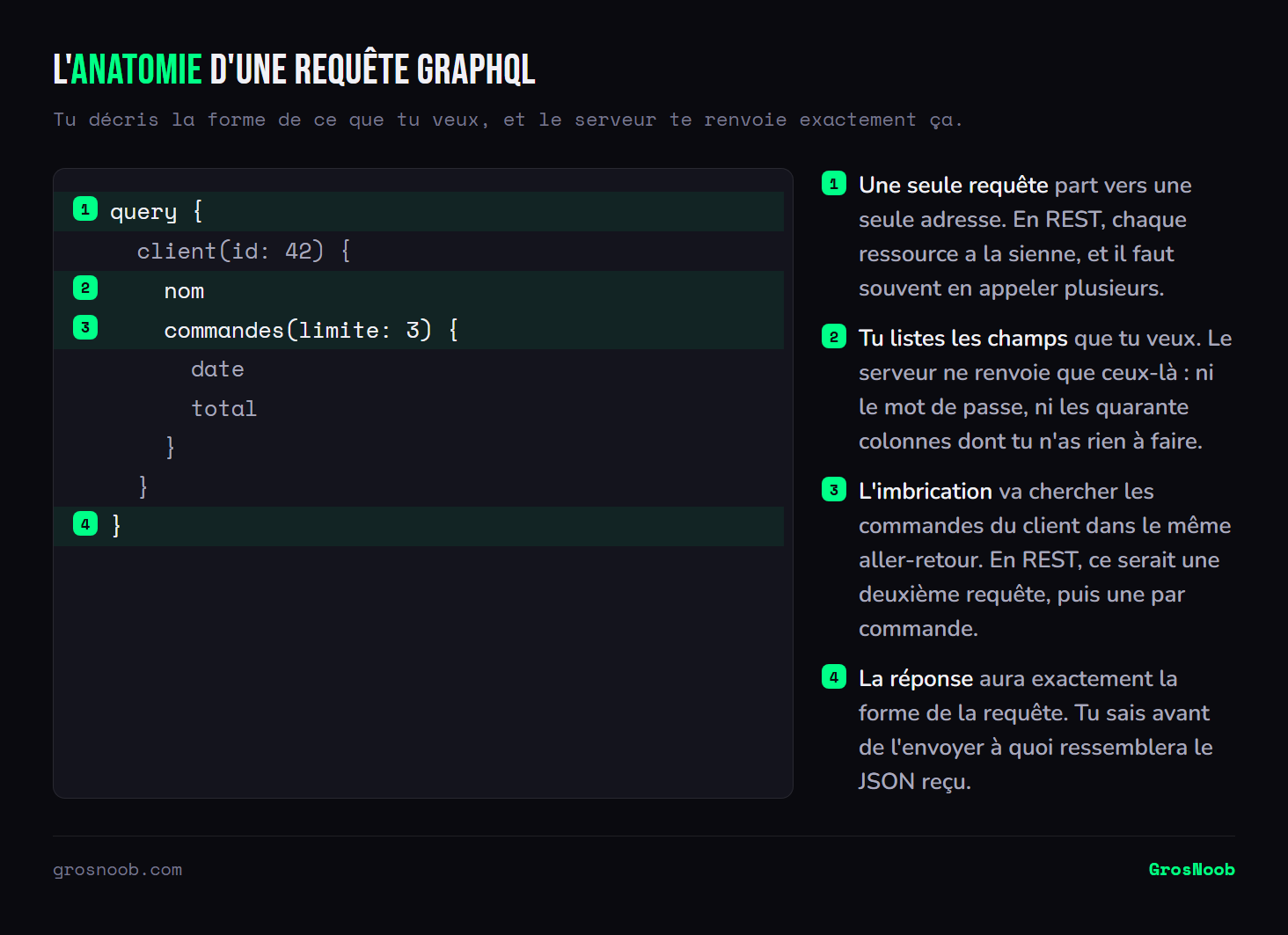Click the text "colonnes dont tu n'as rien à faire."
1288x935 pixels.
1030,442
